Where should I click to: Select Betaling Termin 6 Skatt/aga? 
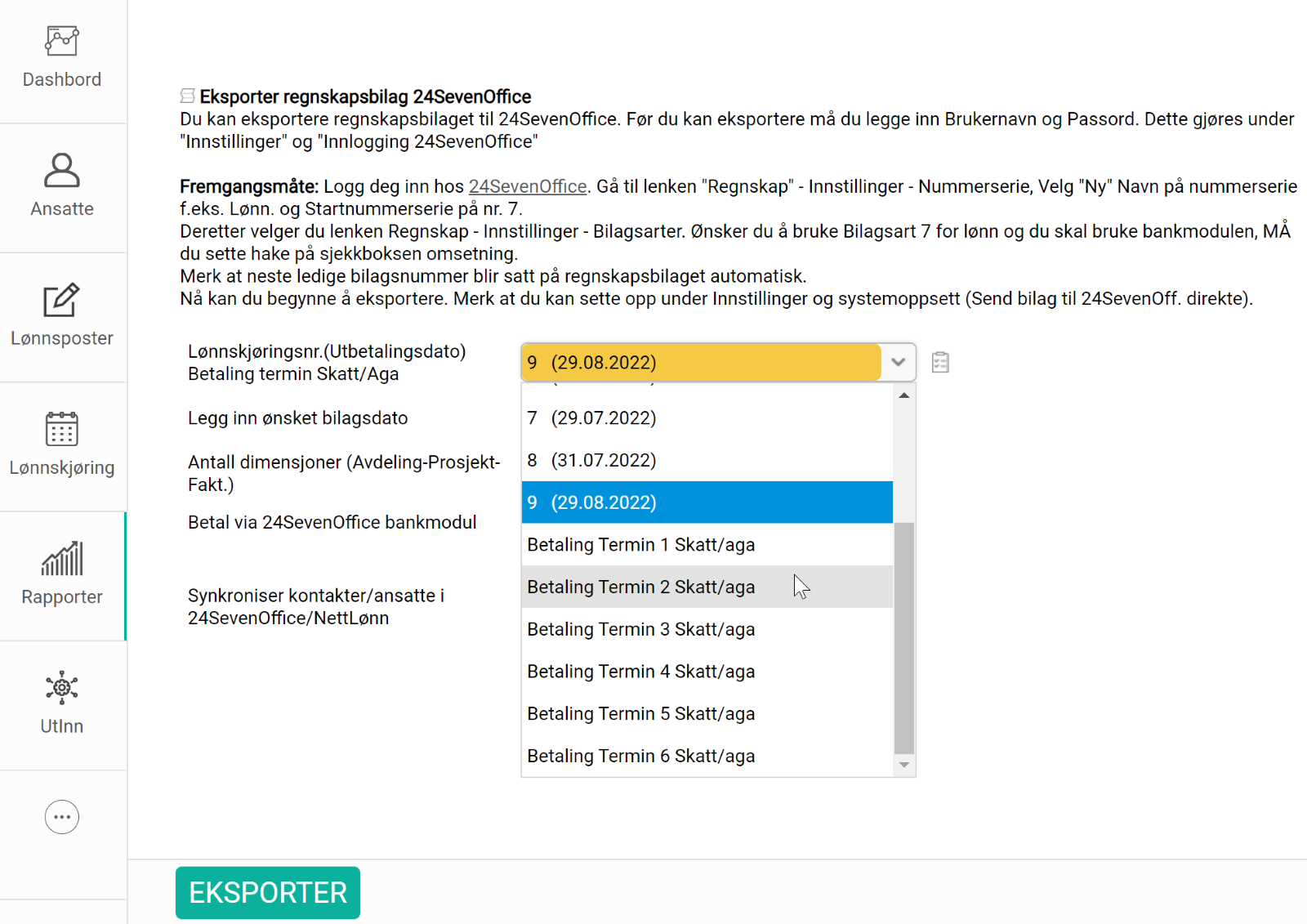(x=707, y=757)
